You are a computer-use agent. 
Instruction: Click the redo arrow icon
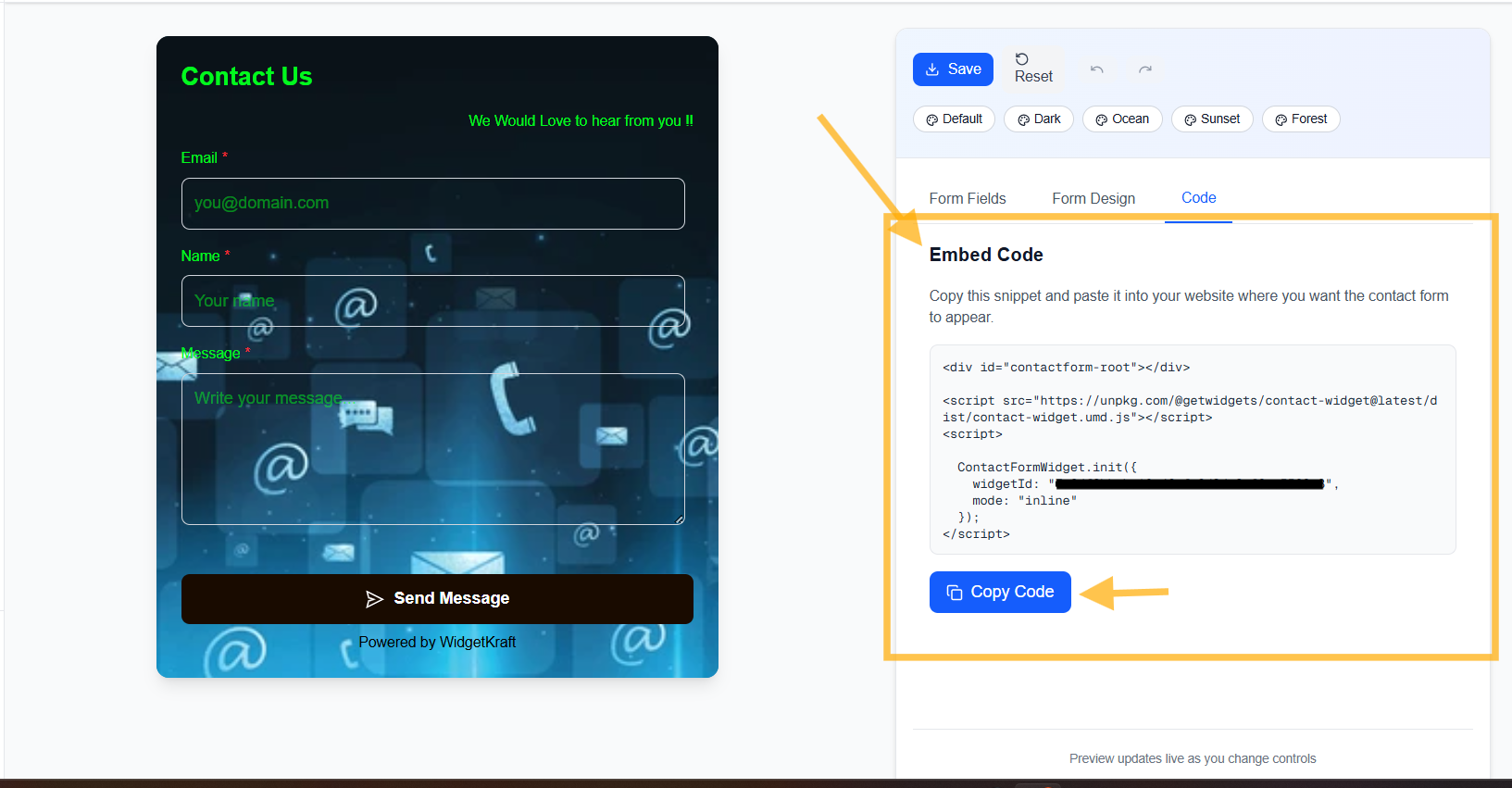coord(1145,69)
